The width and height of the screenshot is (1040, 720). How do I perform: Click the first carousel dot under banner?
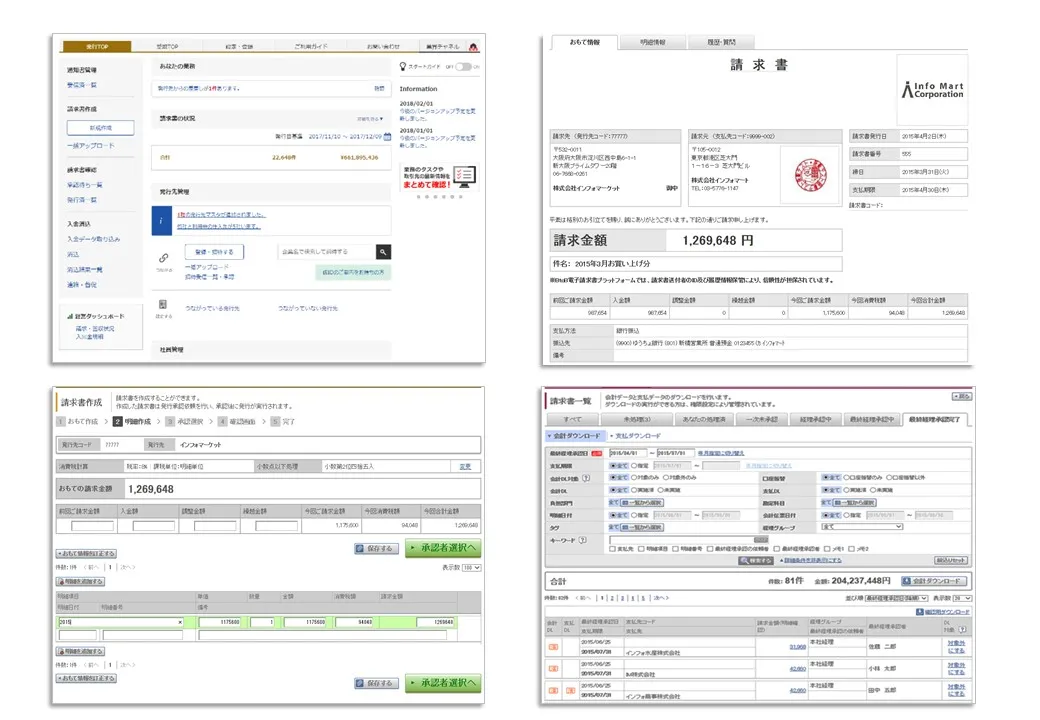(x=419, y=197)
